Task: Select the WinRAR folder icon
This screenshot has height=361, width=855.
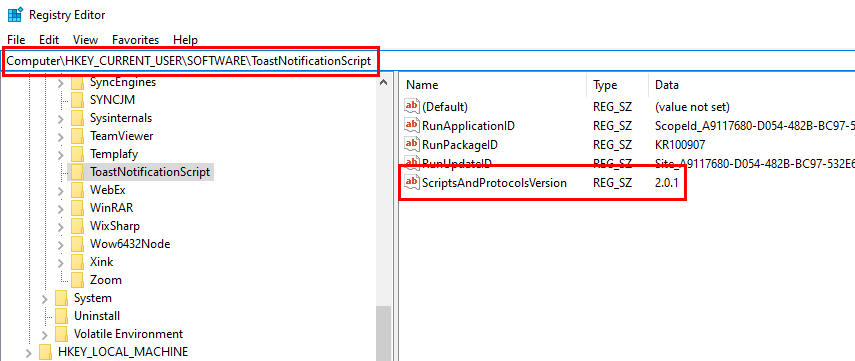Action: [x=77, y=208]
